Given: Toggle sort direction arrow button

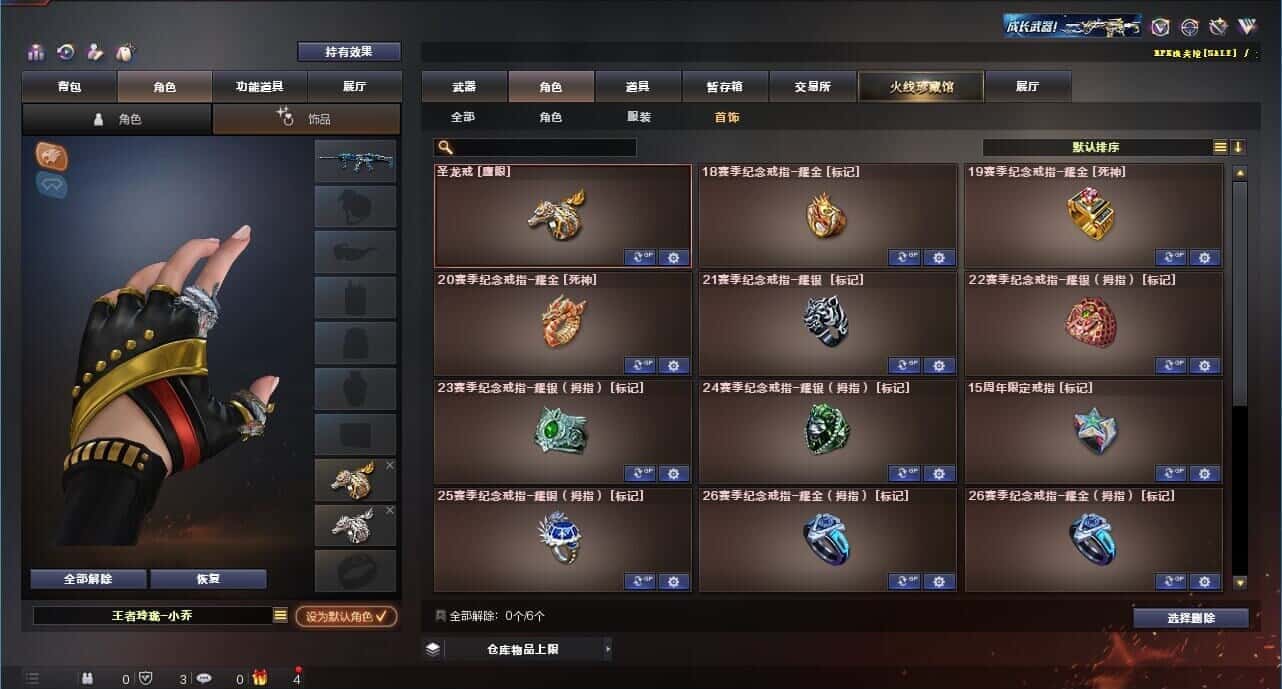Looking at the screenshot, I should click(x=1238, y=147).
